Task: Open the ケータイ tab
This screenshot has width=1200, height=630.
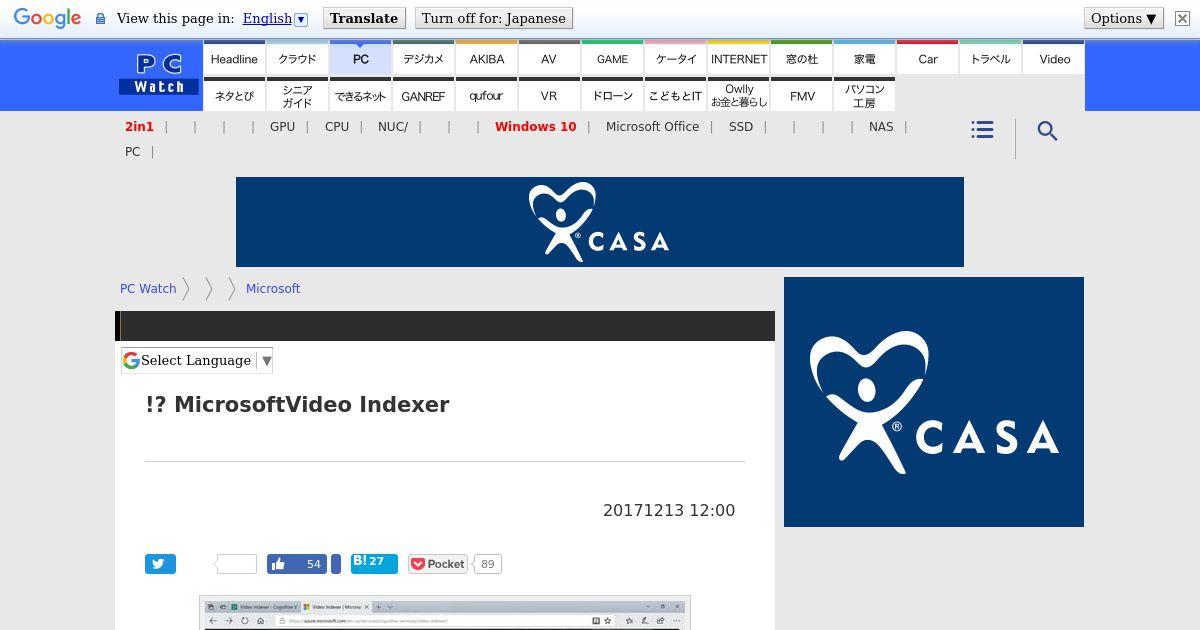Action: pos(676,58)
